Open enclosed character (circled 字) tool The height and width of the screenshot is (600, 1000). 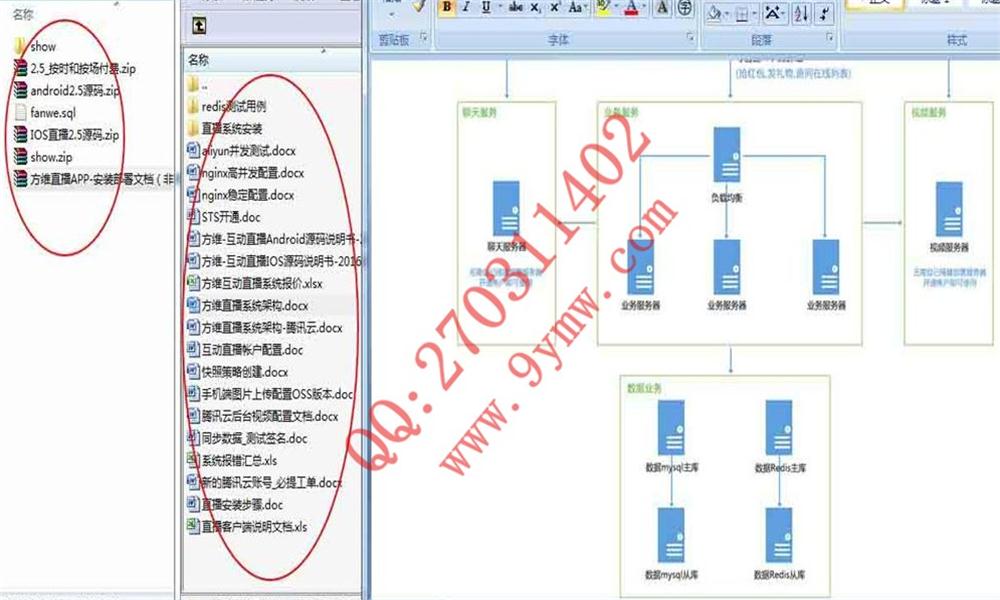pos(686,7)
